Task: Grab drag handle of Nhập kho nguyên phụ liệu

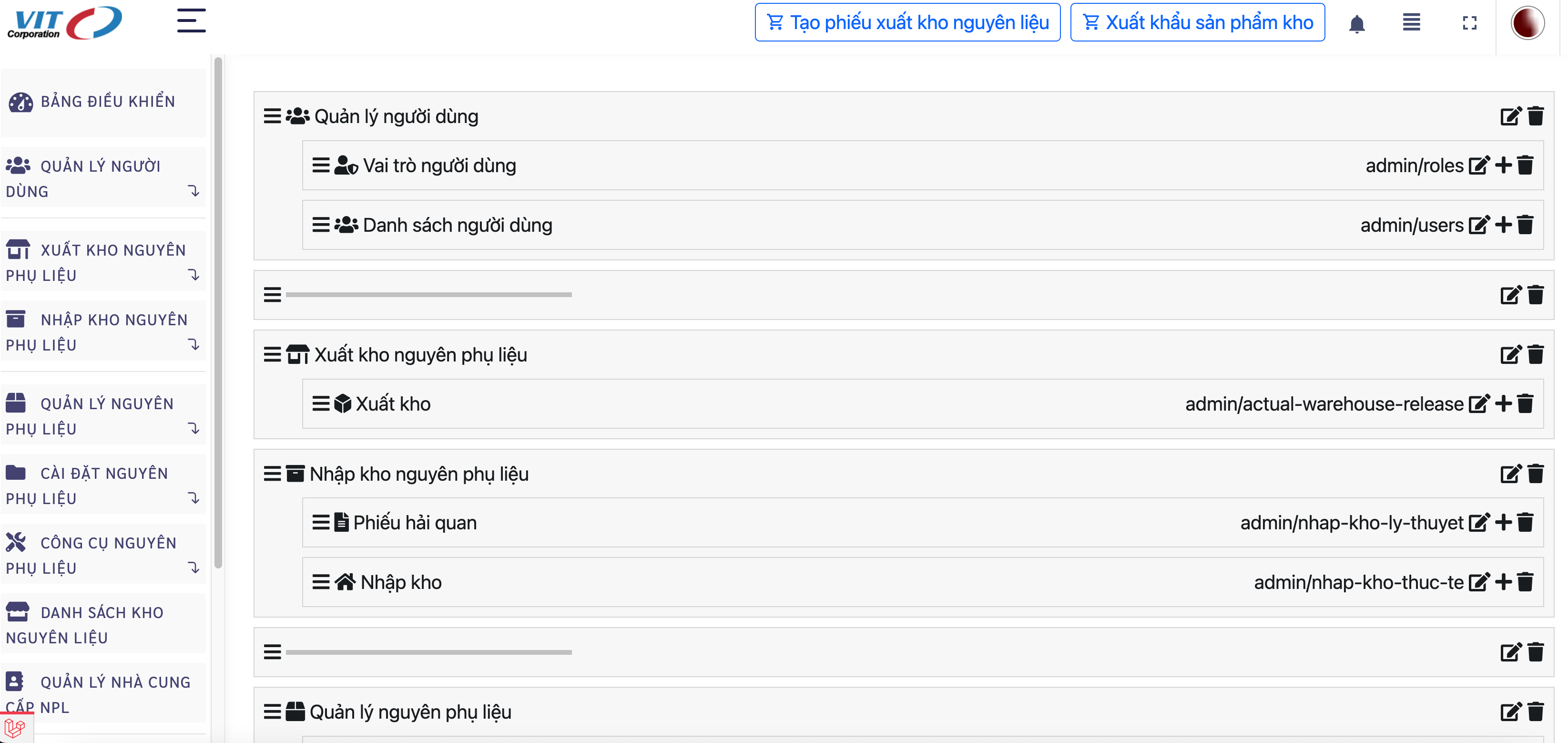Action: click(x=272, y=474)
